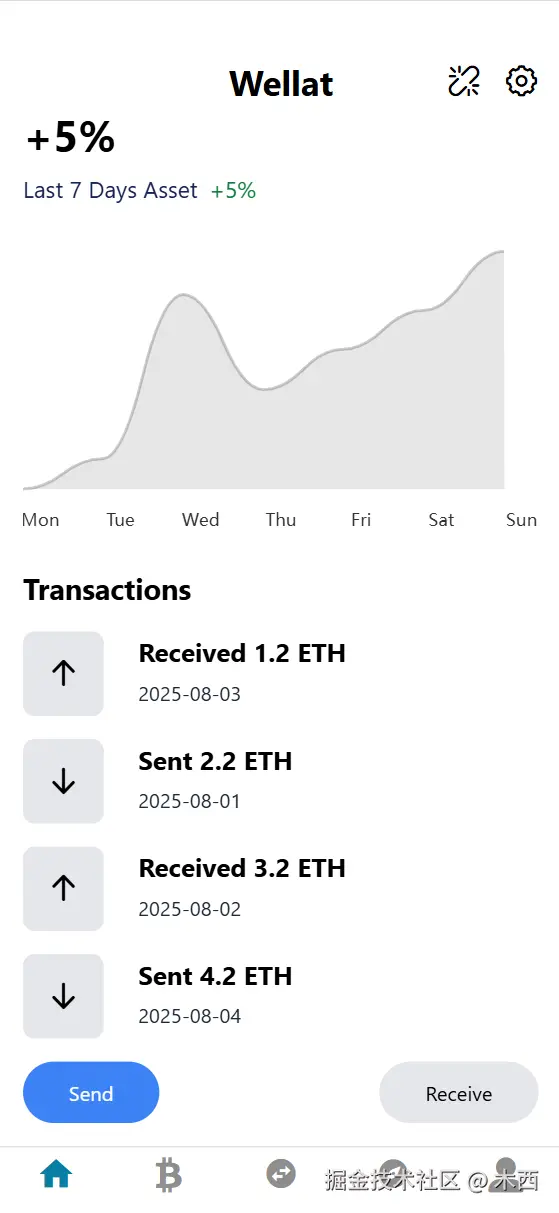Tap the Receive button
This screenshot has width=559, height=1213.
click(x=459, y=1093)
